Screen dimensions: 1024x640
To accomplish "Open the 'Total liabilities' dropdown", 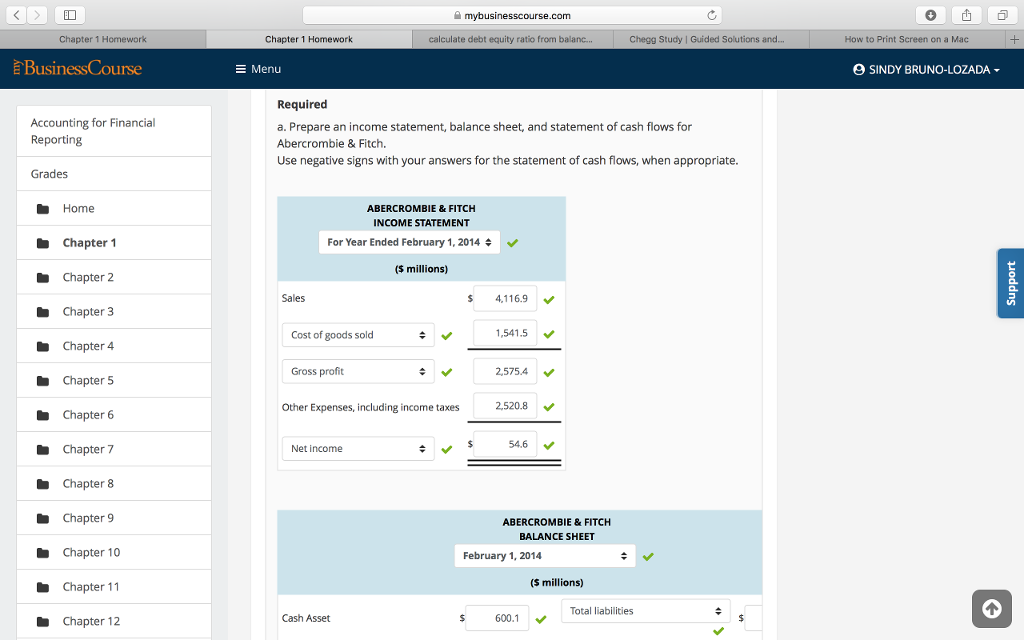I will point(646,611).
